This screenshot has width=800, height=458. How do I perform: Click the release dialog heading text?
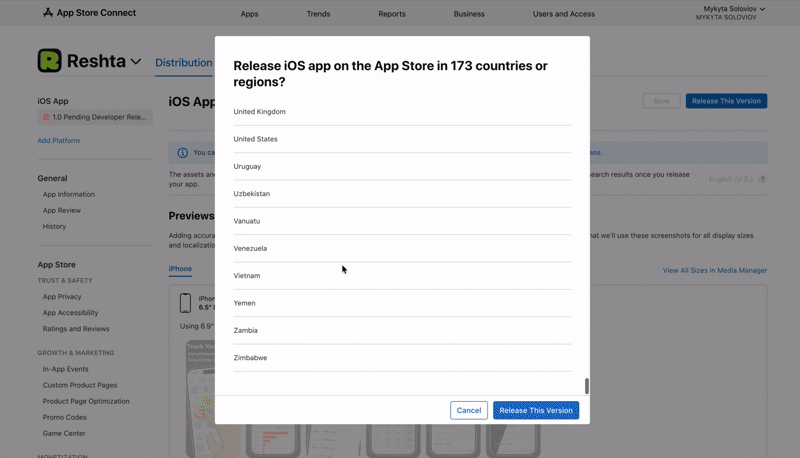coord(390,73)
